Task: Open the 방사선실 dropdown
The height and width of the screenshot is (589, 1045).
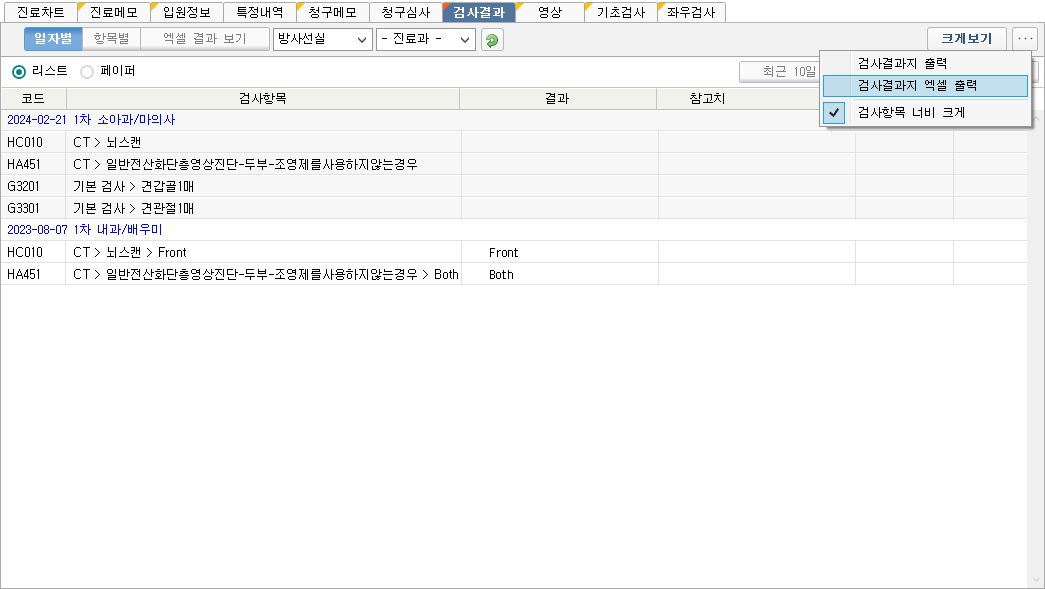Action: 321,40
